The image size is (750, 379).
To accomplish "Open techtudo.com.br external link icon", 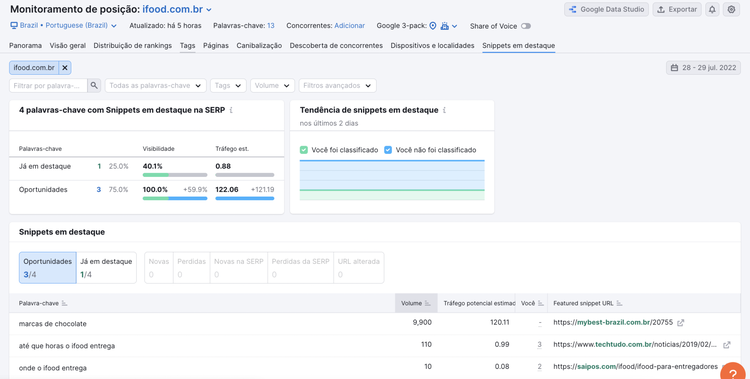I will [x=727, y=345].
